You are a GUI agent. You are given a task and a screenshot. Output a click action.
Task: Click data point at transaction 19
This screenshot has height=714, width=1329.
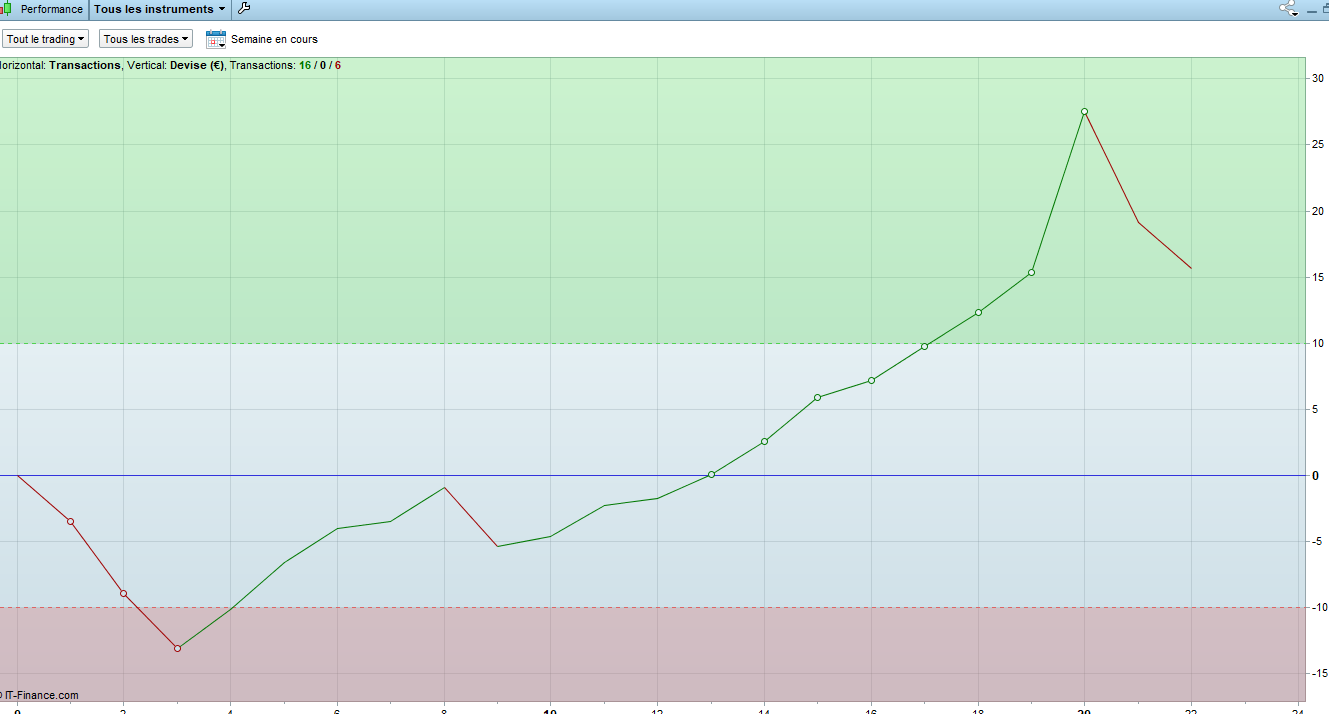click(1031, 272)
